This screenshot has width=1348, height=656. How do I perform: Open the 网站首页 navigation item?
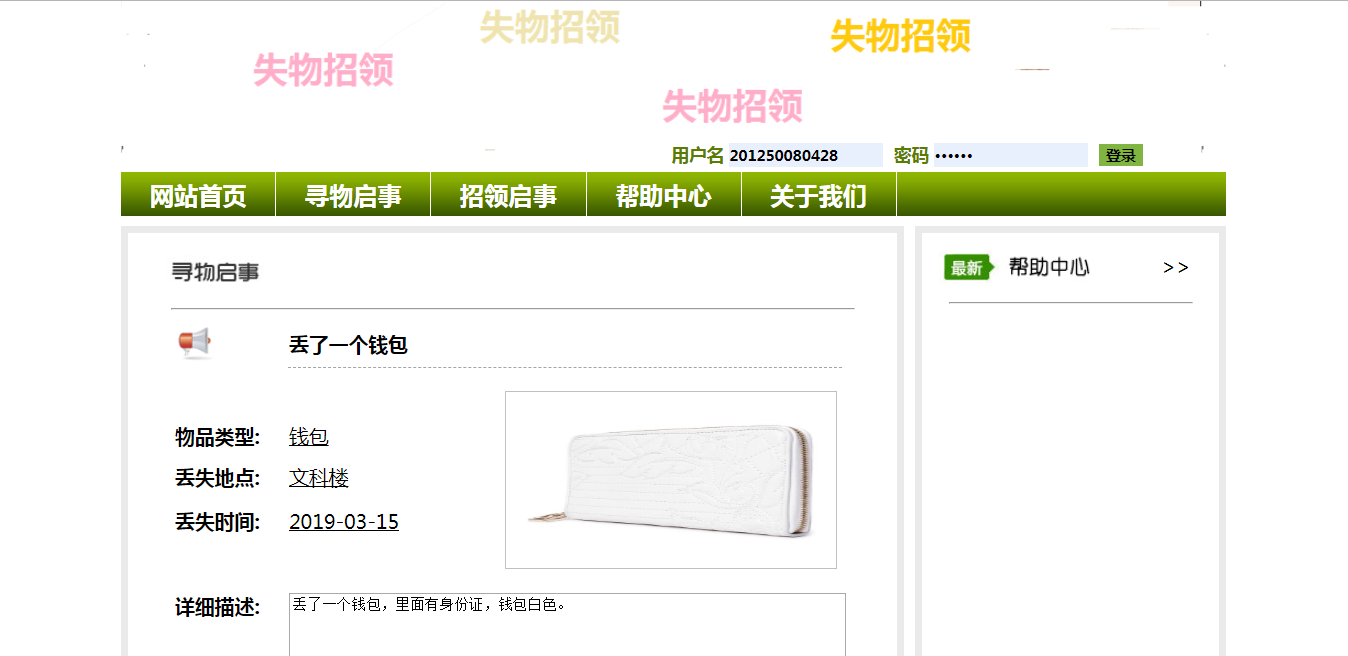pos(198,195)
